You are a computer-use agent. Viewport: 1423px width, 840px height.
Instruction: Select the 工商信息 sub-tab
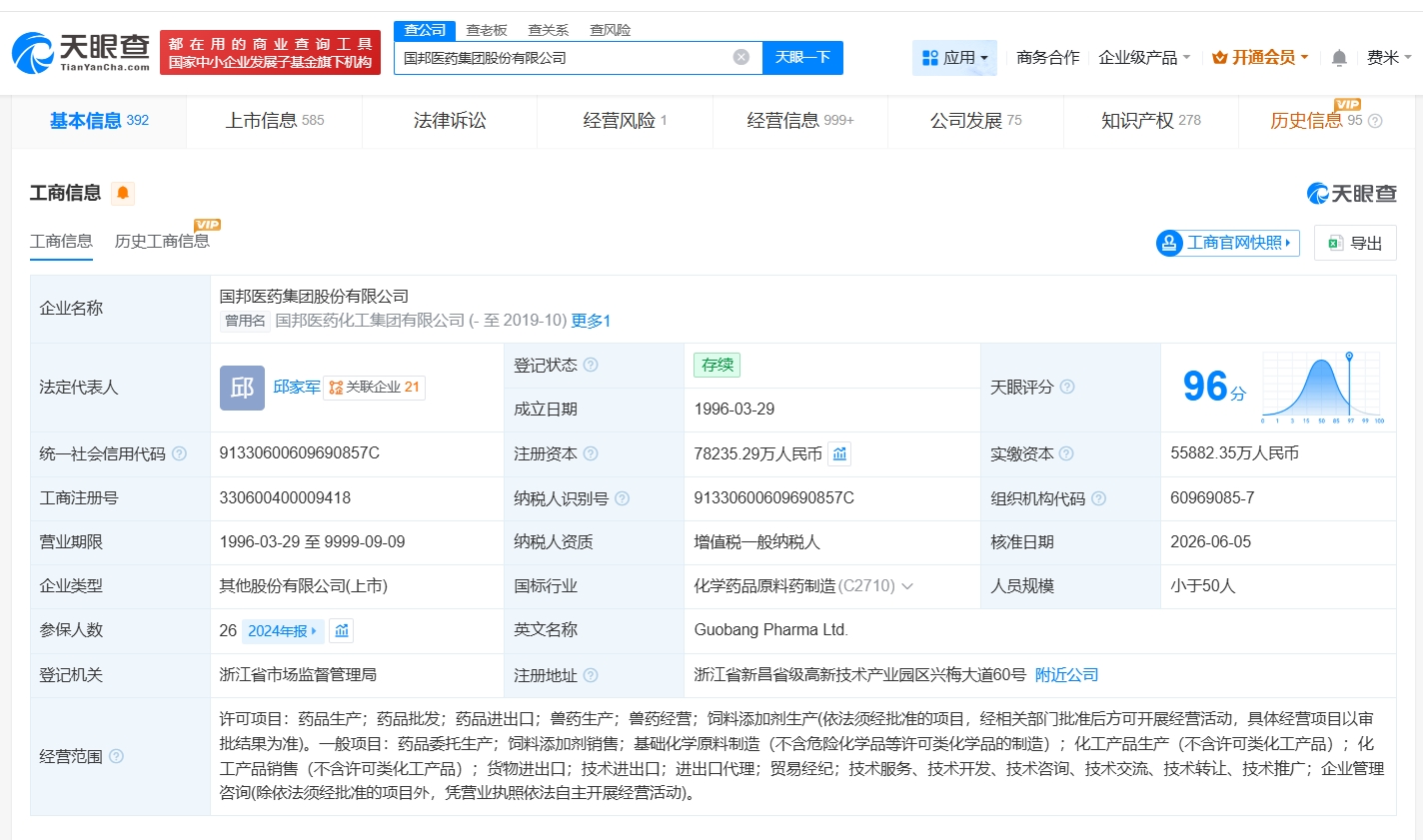click(61, 242)
